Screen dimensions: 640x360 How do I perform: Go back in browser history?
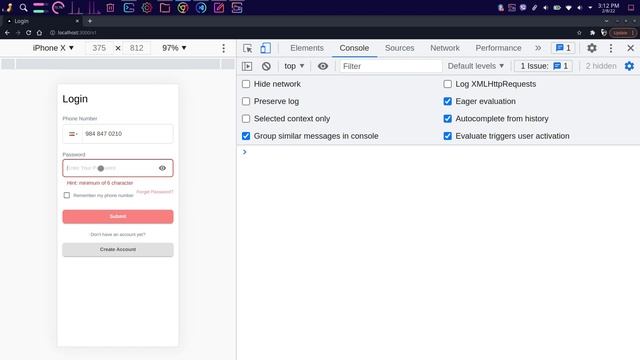[x=7, y=33]
